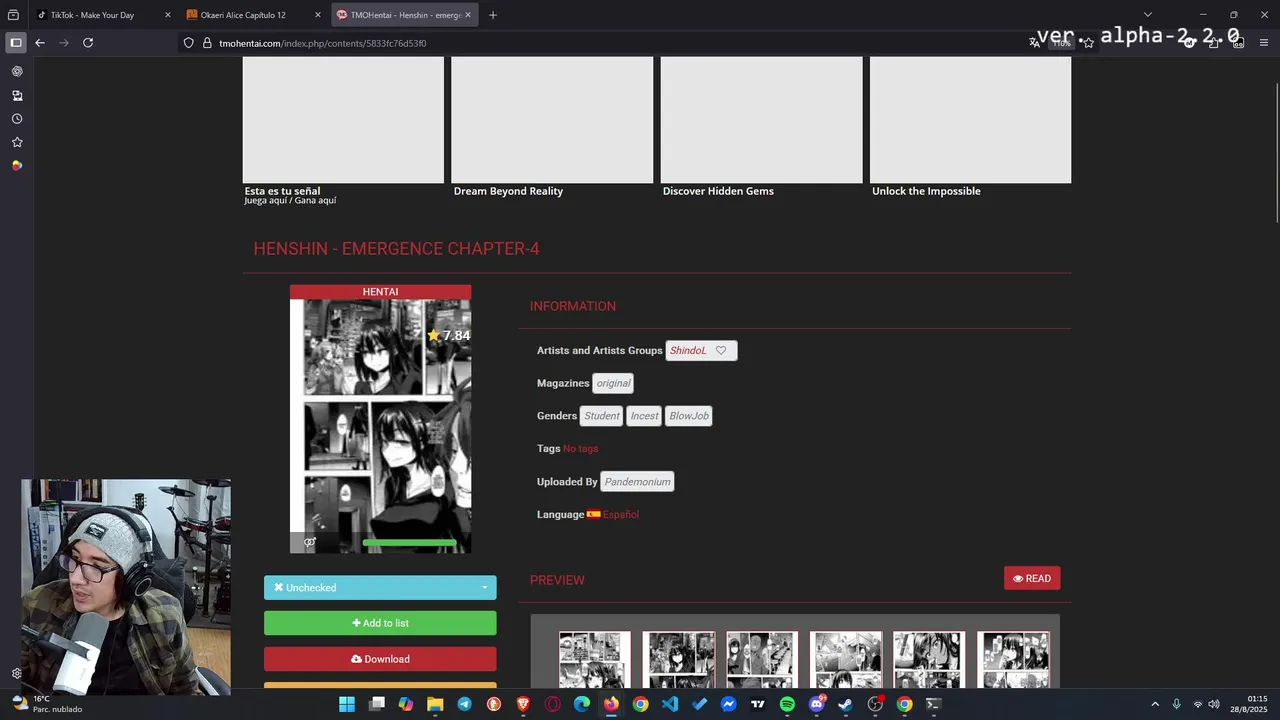Reset the 110% zoom level badge
1280x720 pixels.
point(1061,43)
